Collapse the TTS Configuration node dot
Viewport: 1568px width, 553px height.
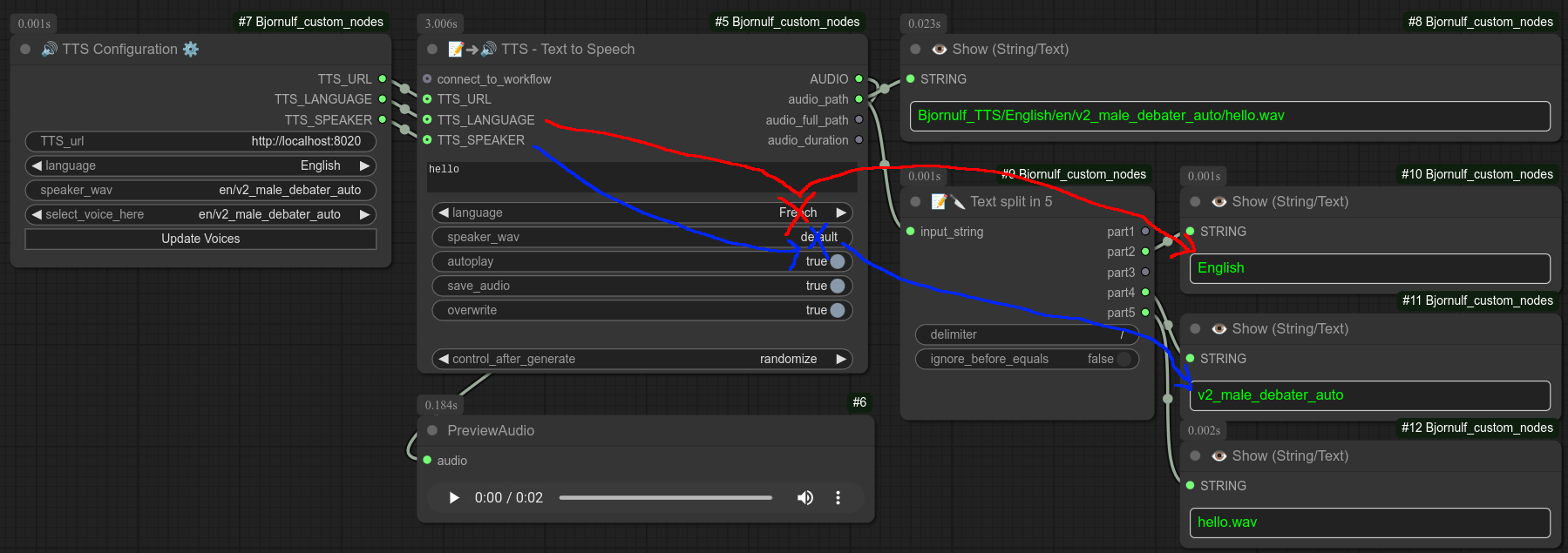(x=25, y=50)
